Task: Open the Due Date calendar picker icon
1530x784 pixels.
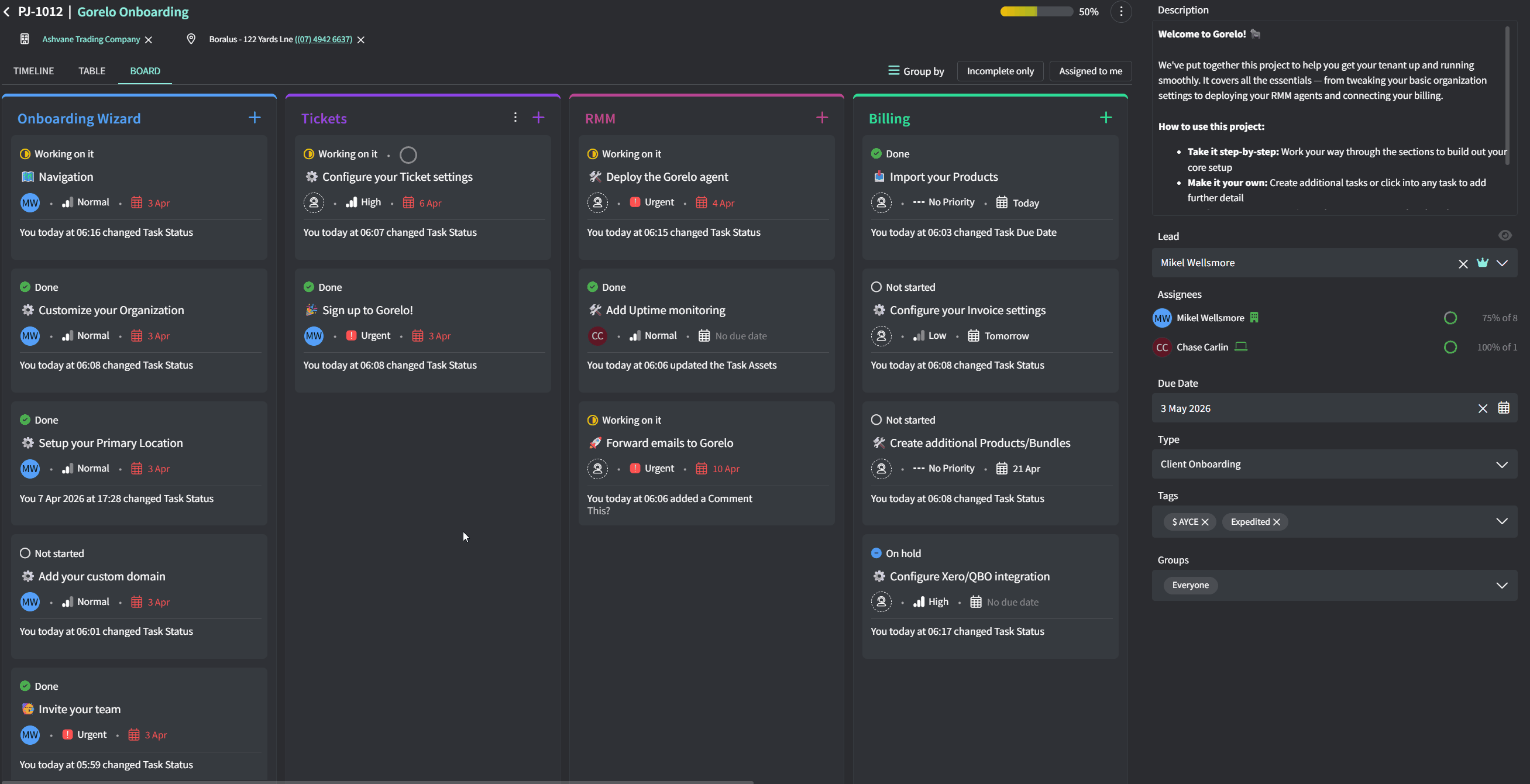Action: tap(1503, 408)
